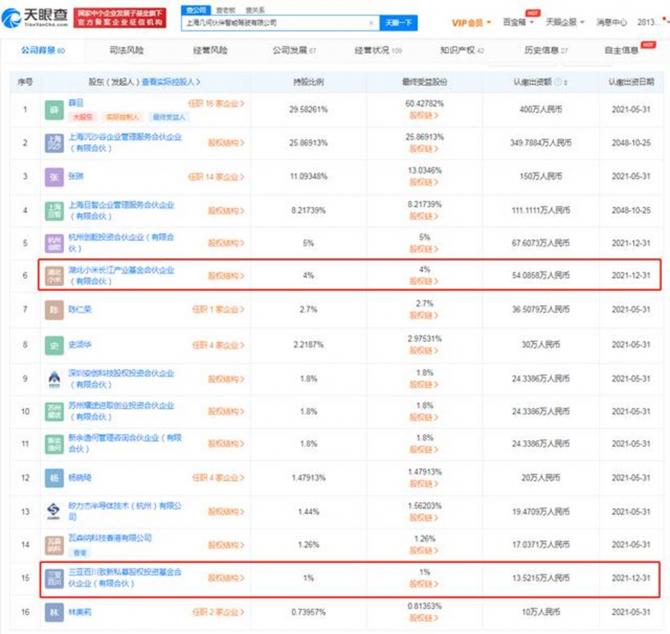Select the 查老板 search type tab
The image size is (670, 634).
pyautogui.click(x=225, y=7)
